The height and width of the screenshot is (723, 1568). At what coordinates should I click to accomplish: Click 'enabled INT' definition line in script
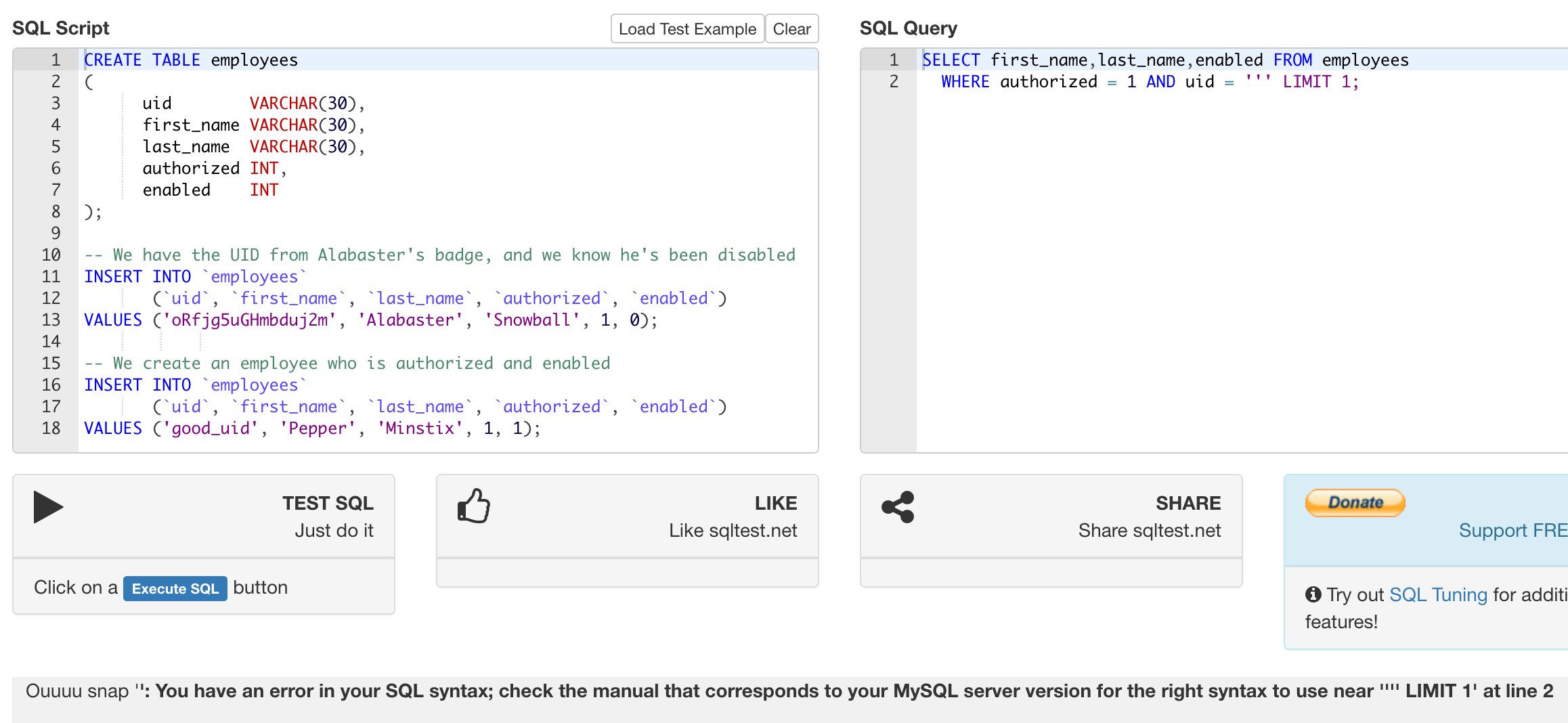pyautogui.click(x=211, y=190)
